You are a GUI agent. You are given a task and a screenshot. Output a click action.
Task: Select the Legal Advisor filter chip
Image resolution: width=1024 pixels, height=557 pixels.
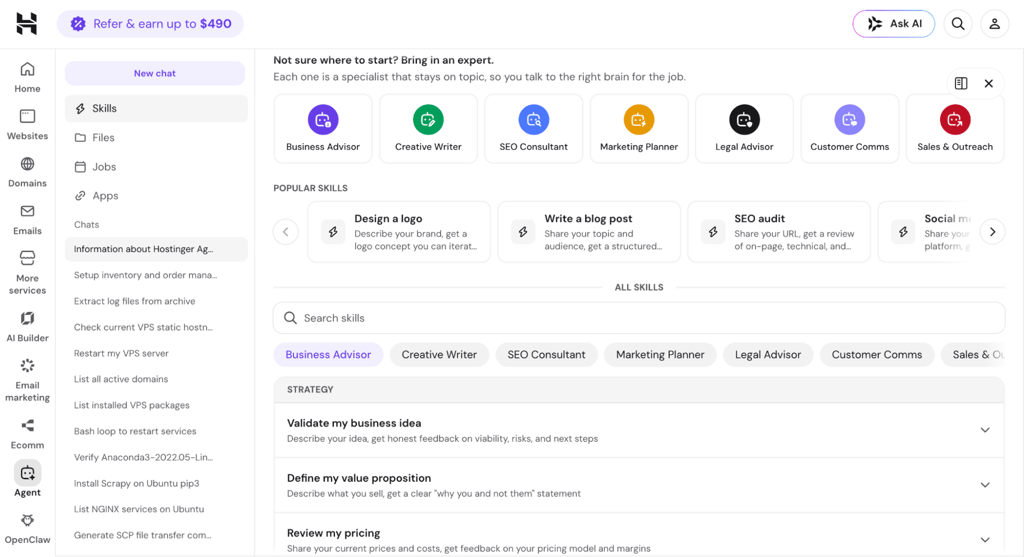[x=768, y=355]
